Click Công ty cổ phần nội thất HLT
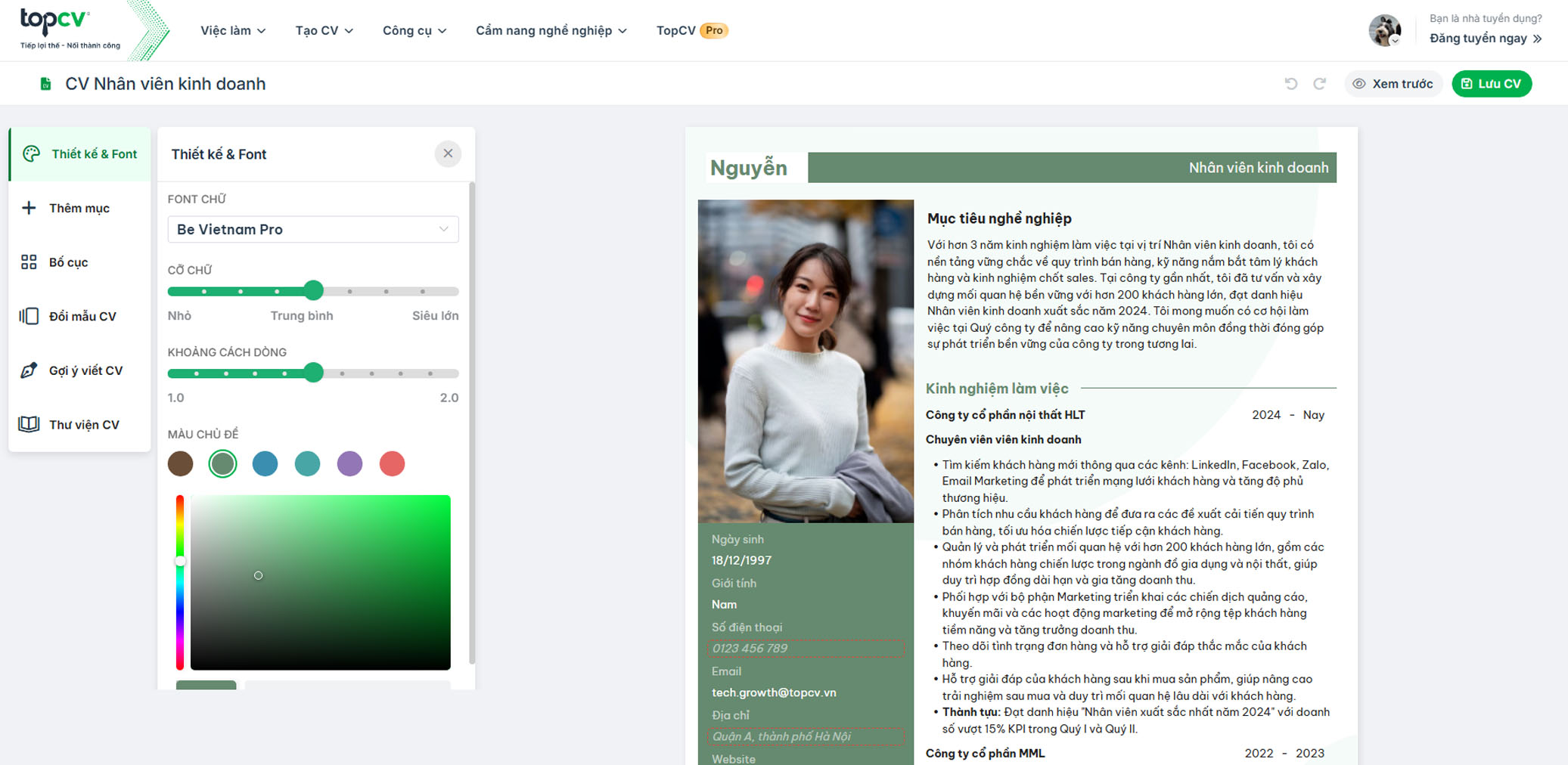 pos(1005,415)
